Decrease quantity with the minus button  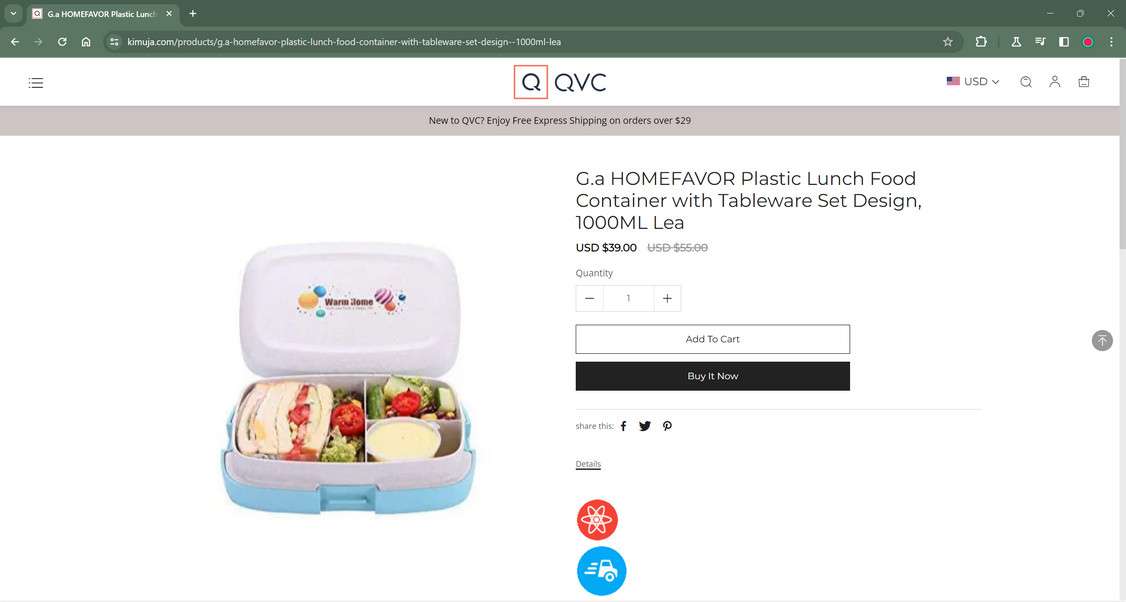(590, 299)
